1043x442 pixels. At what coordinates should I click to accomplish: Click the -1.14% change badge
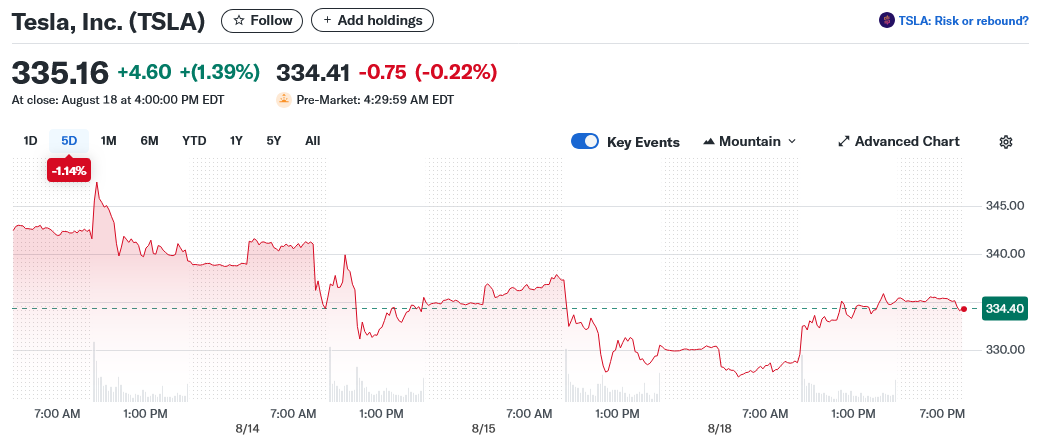69,171
